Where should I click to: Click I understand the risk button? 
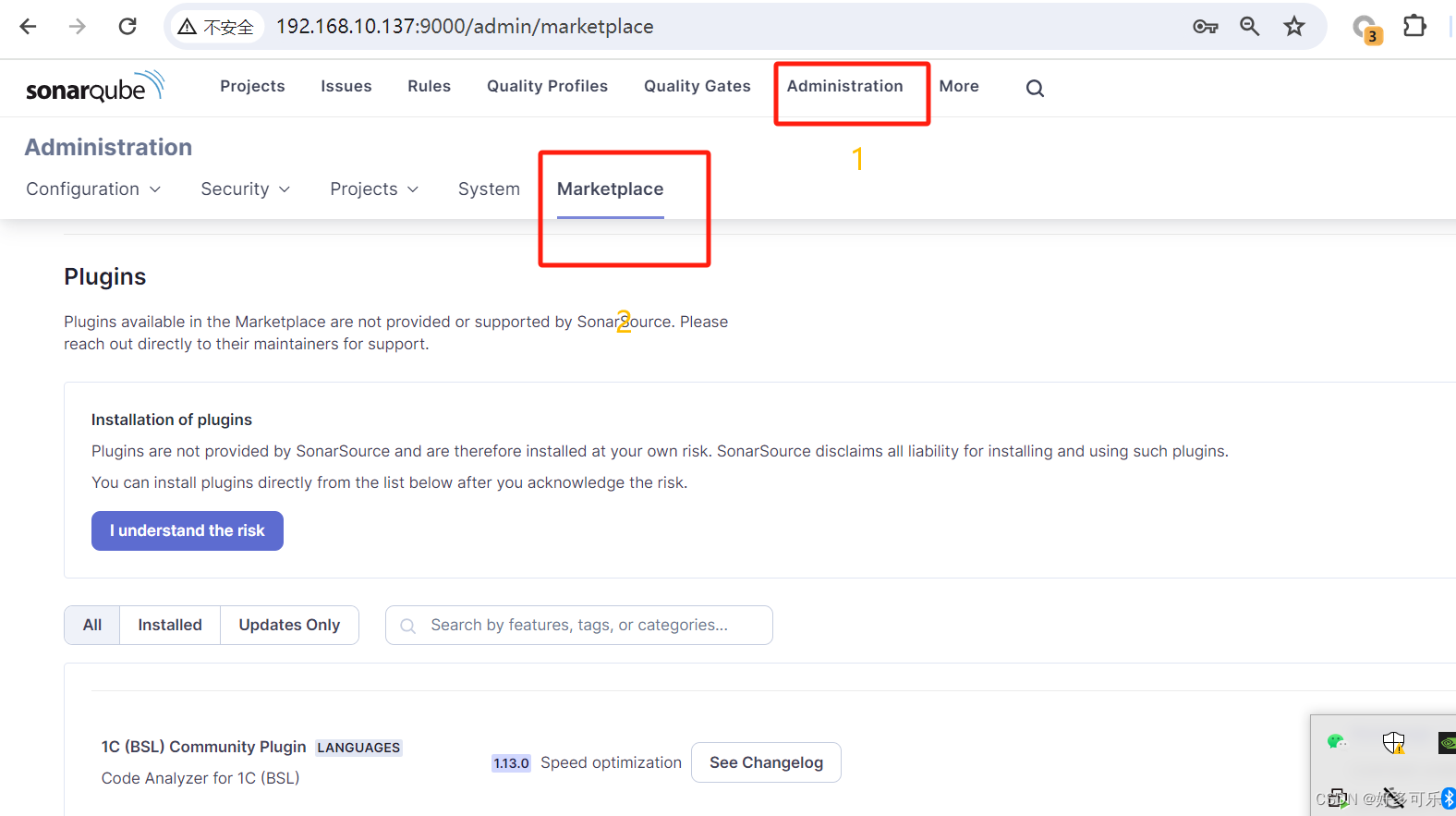[x=188, y=530]
